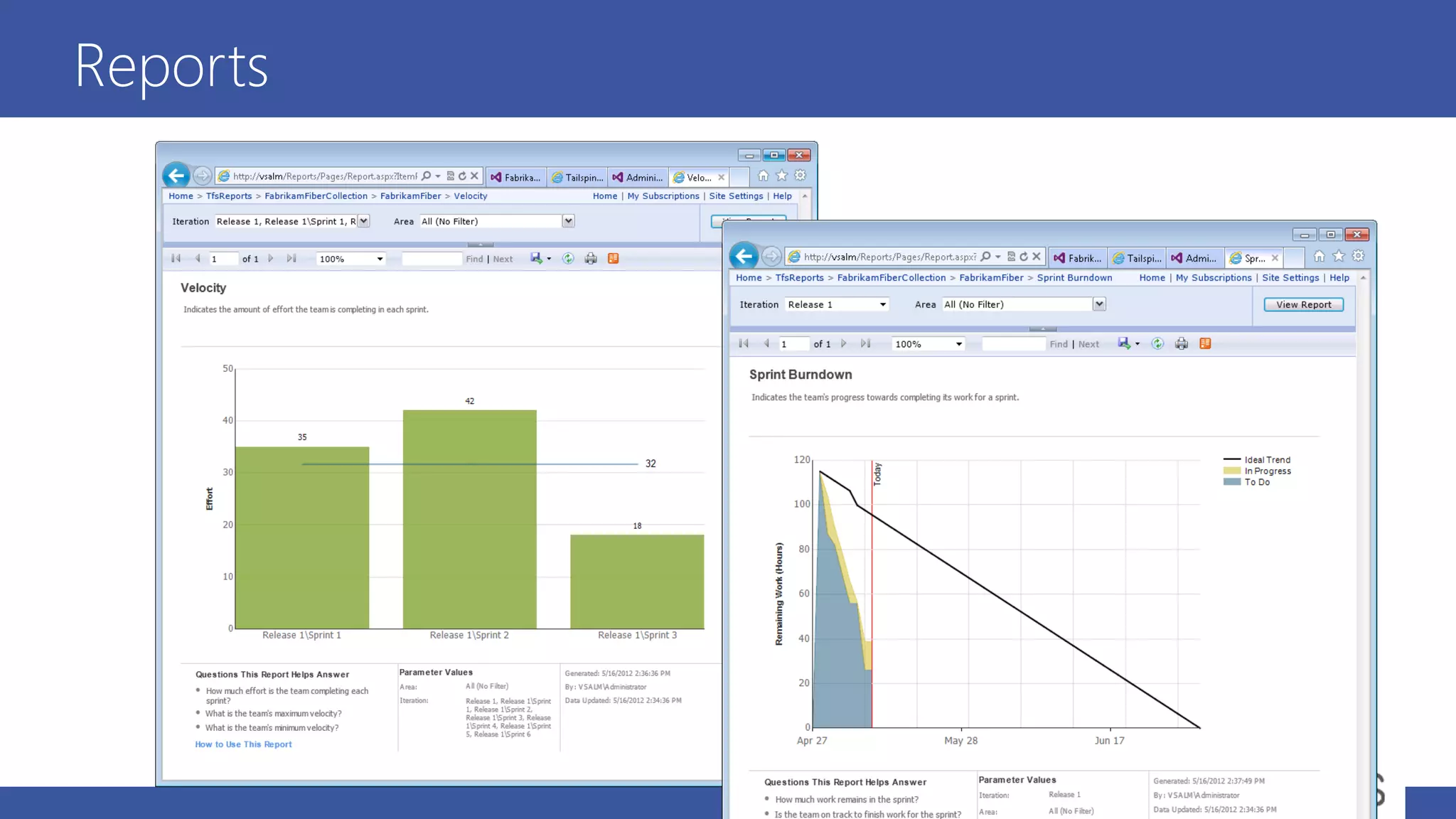Click the print icon in Sprint Burndown toolbar
The height and width of the screenshot is (819, 1456).
click(x=1182, y=344)
